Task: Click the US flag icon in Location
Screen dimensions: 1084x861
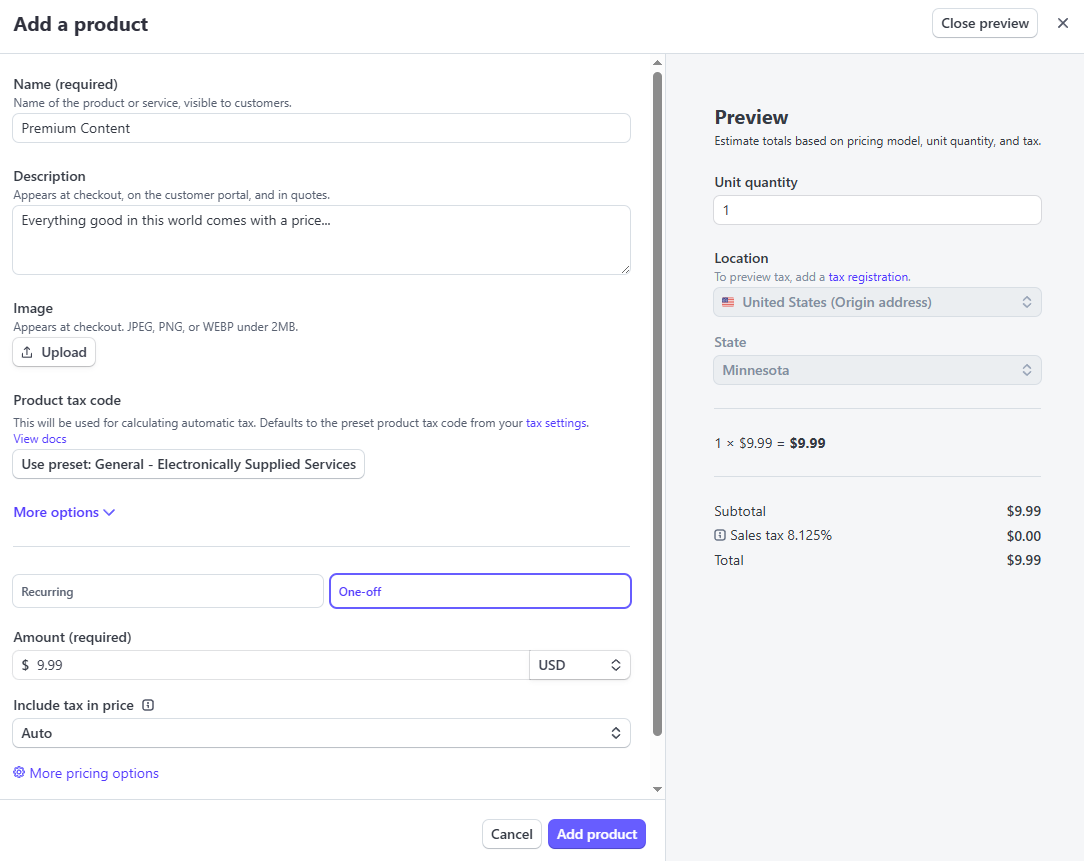Action: pyautogui.click(x=728, y=302)
